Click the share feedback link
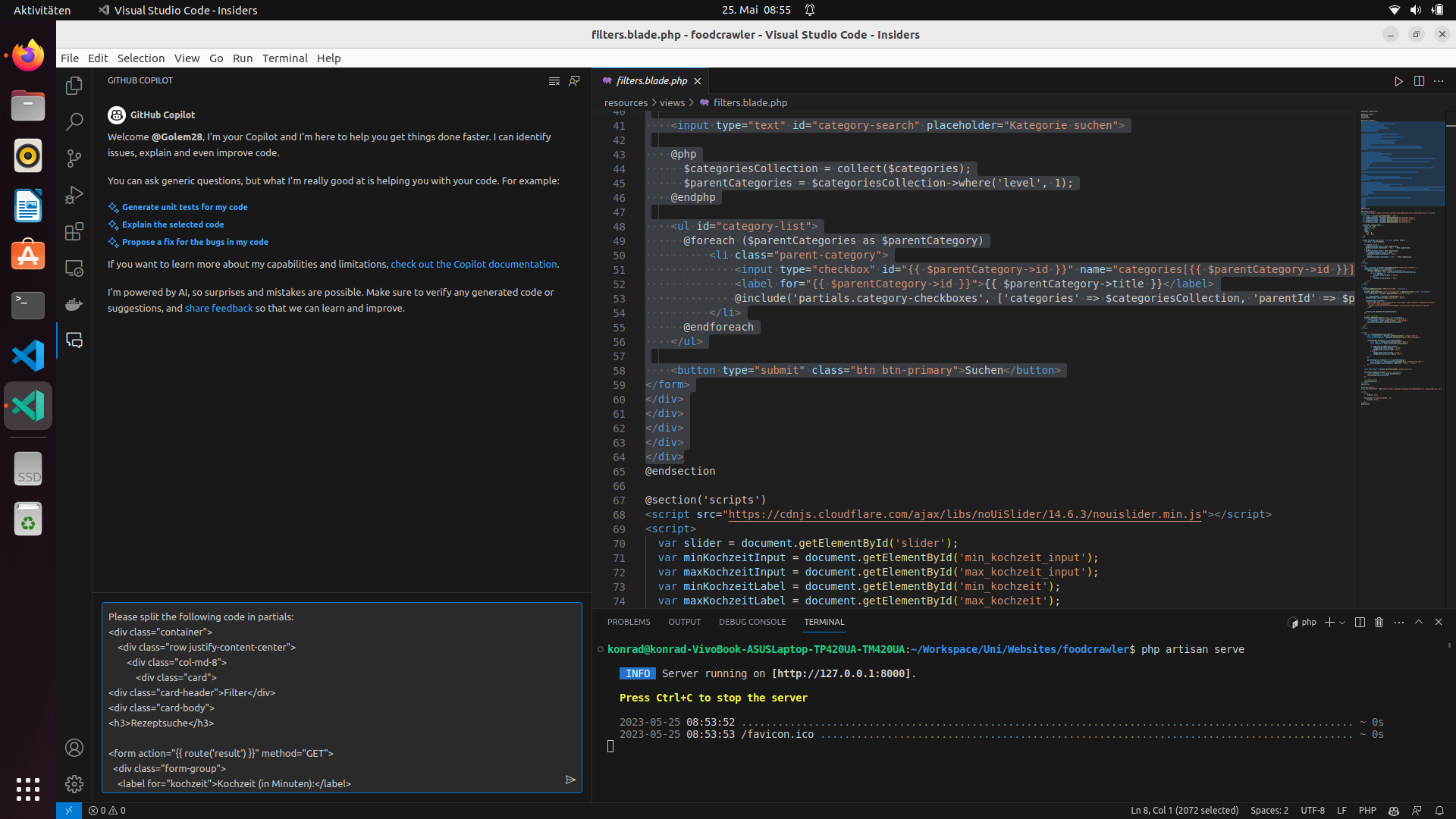Viewport: 1456px width, 819px height. [218, 308]
